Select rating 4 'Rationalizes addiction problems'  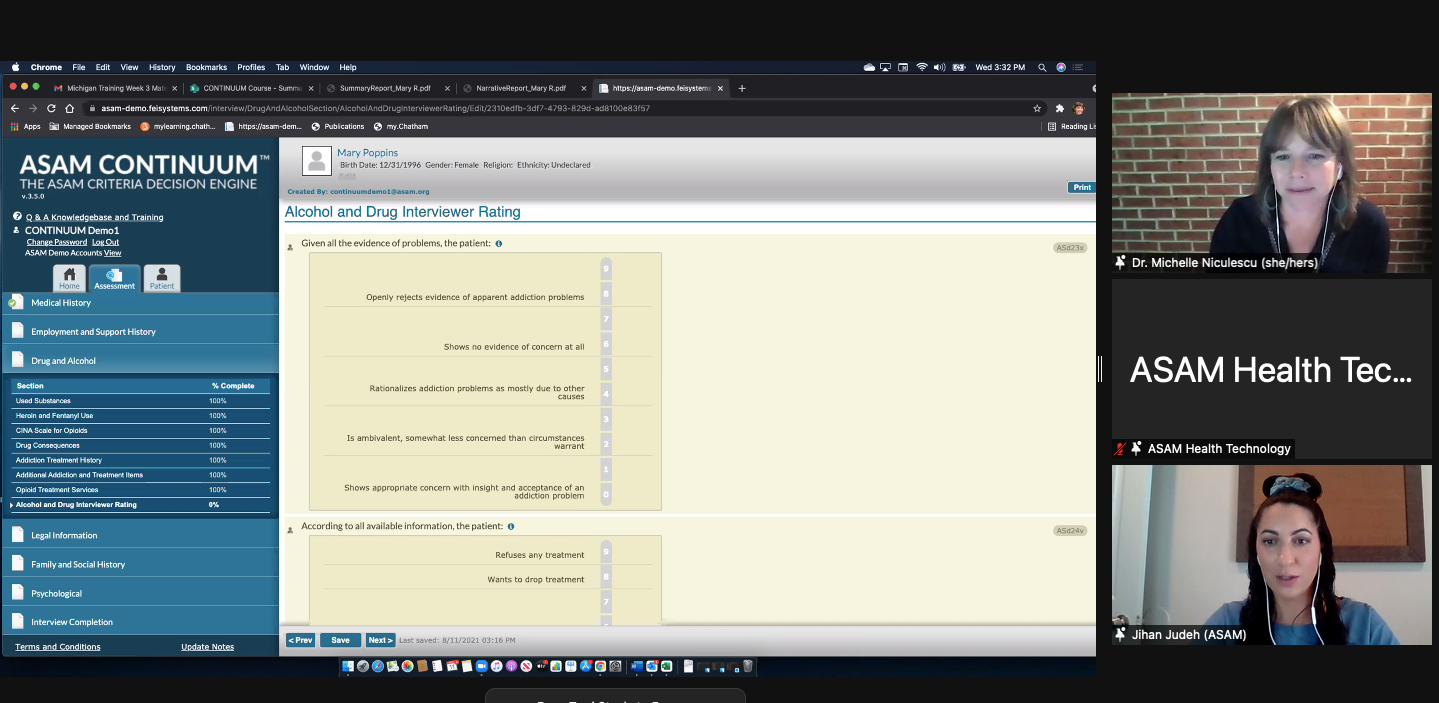click(606, 394)
